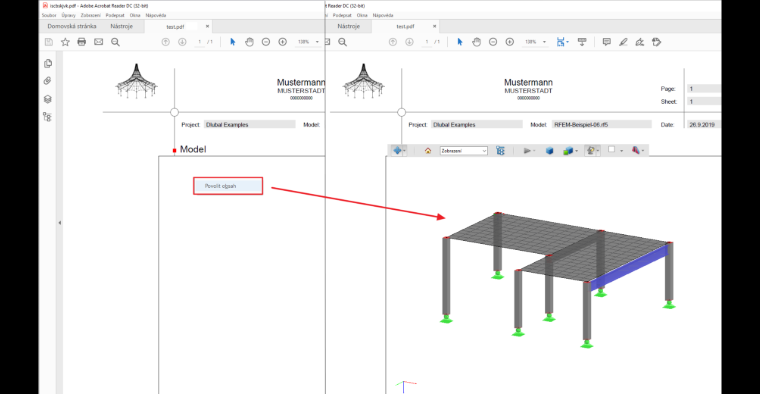Click the stamp tool icon in right toolbar
The width and height of the screenshot is (760, 394).
(x=656, y=42)
